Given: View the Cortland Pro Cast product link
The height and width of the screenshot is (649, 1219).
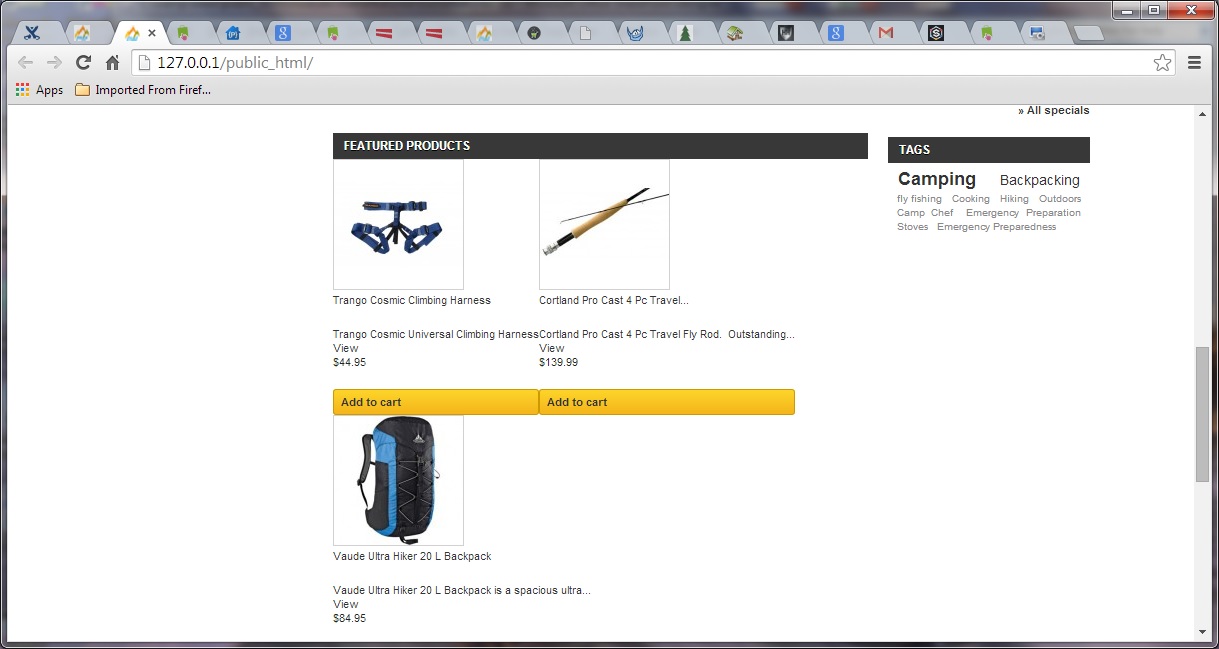Looking at the screenshot, I should click(x=552, y=348).
